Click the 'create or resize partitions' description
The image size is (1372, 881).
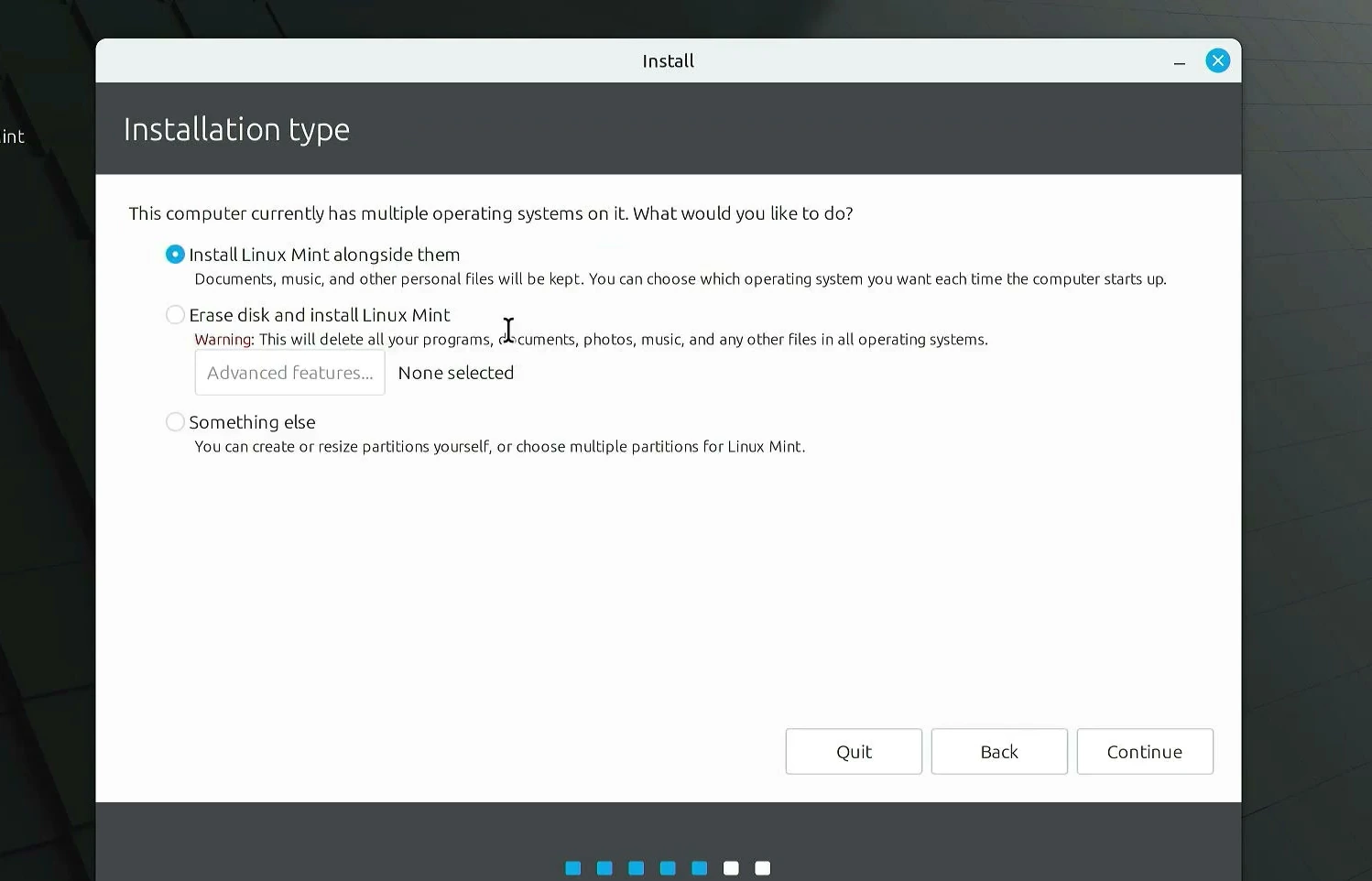click(500, 447)
